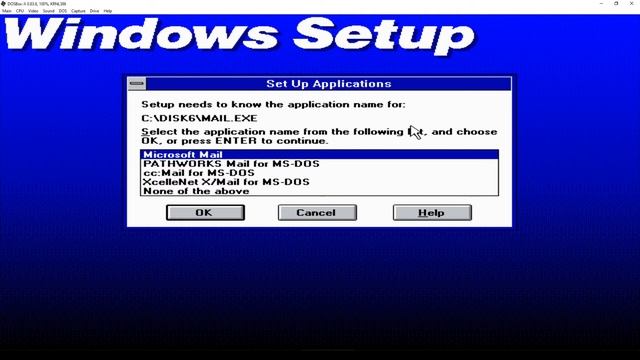Screen dimensions: 640x360
Task: Open the CPU menu
Action: tap(20, 11)
